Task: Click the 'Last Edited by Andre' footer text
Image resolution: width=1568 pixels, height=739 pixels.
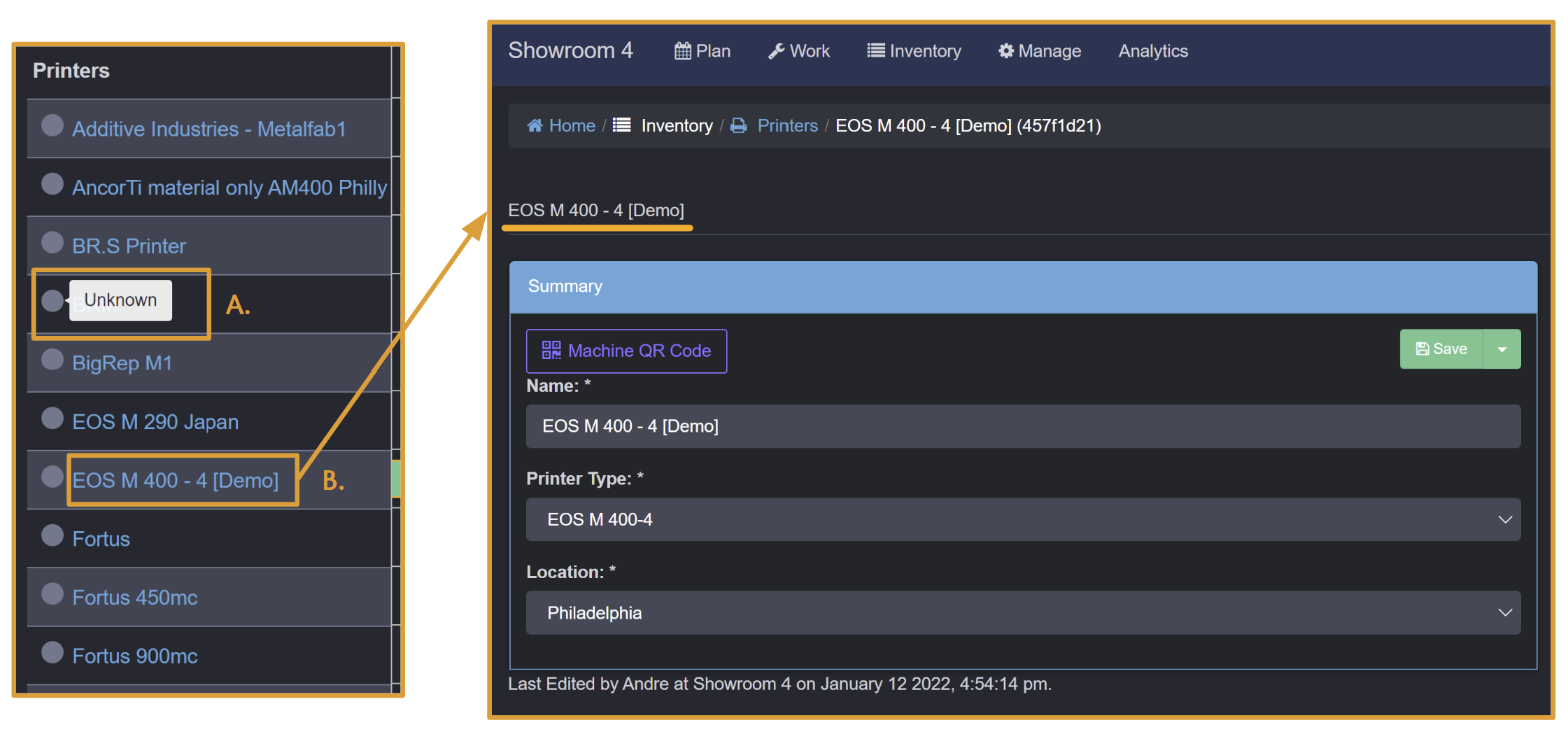Action: [779, 684]
